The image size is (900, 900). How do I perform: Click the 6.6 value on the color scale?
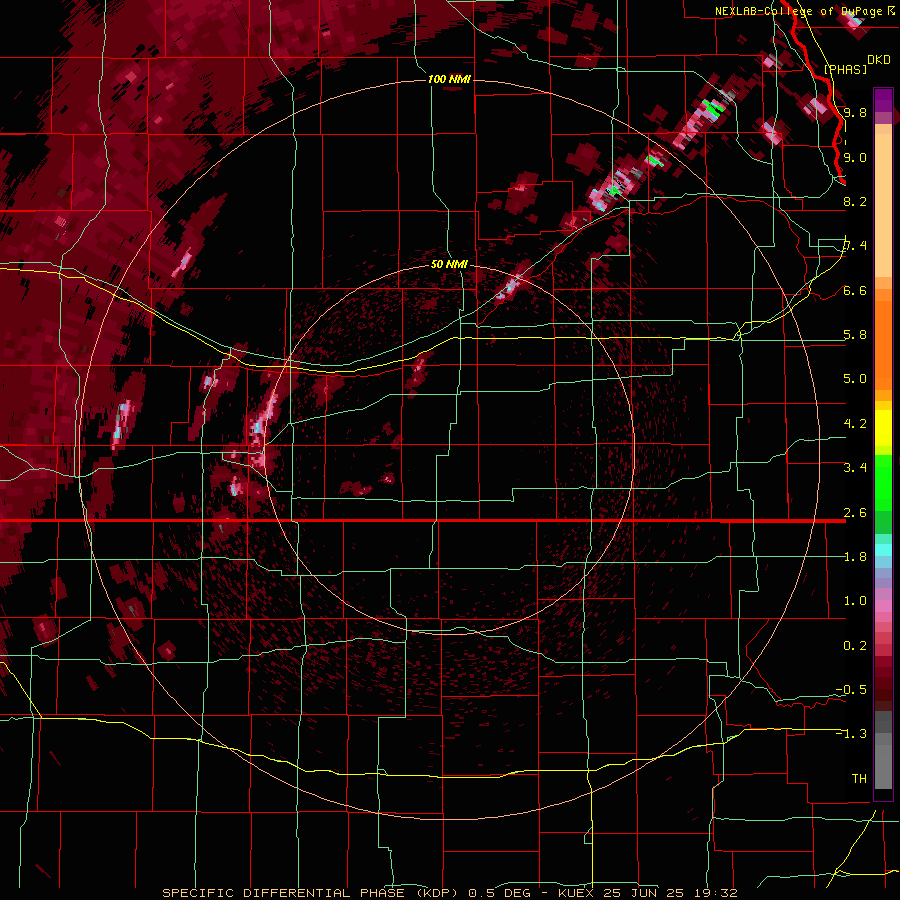click(x=855, y=290)
